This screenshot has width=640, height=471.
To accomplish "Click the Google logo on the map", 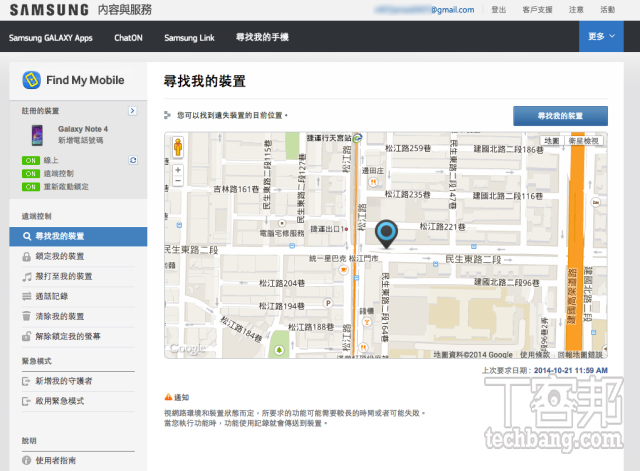I will coord(187,349).
